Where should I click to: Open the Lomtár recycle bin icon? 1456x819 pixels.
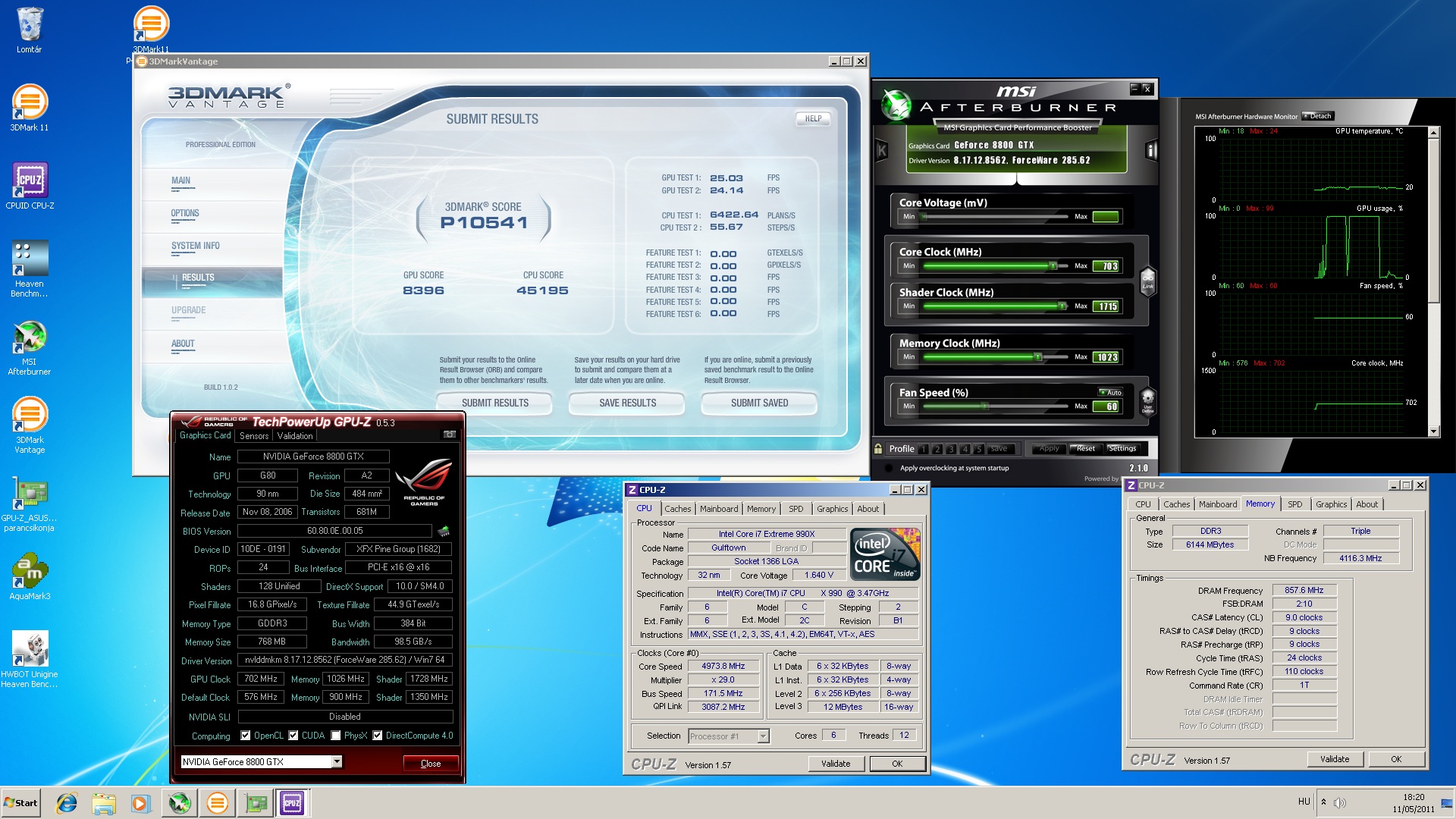point(30,30)
